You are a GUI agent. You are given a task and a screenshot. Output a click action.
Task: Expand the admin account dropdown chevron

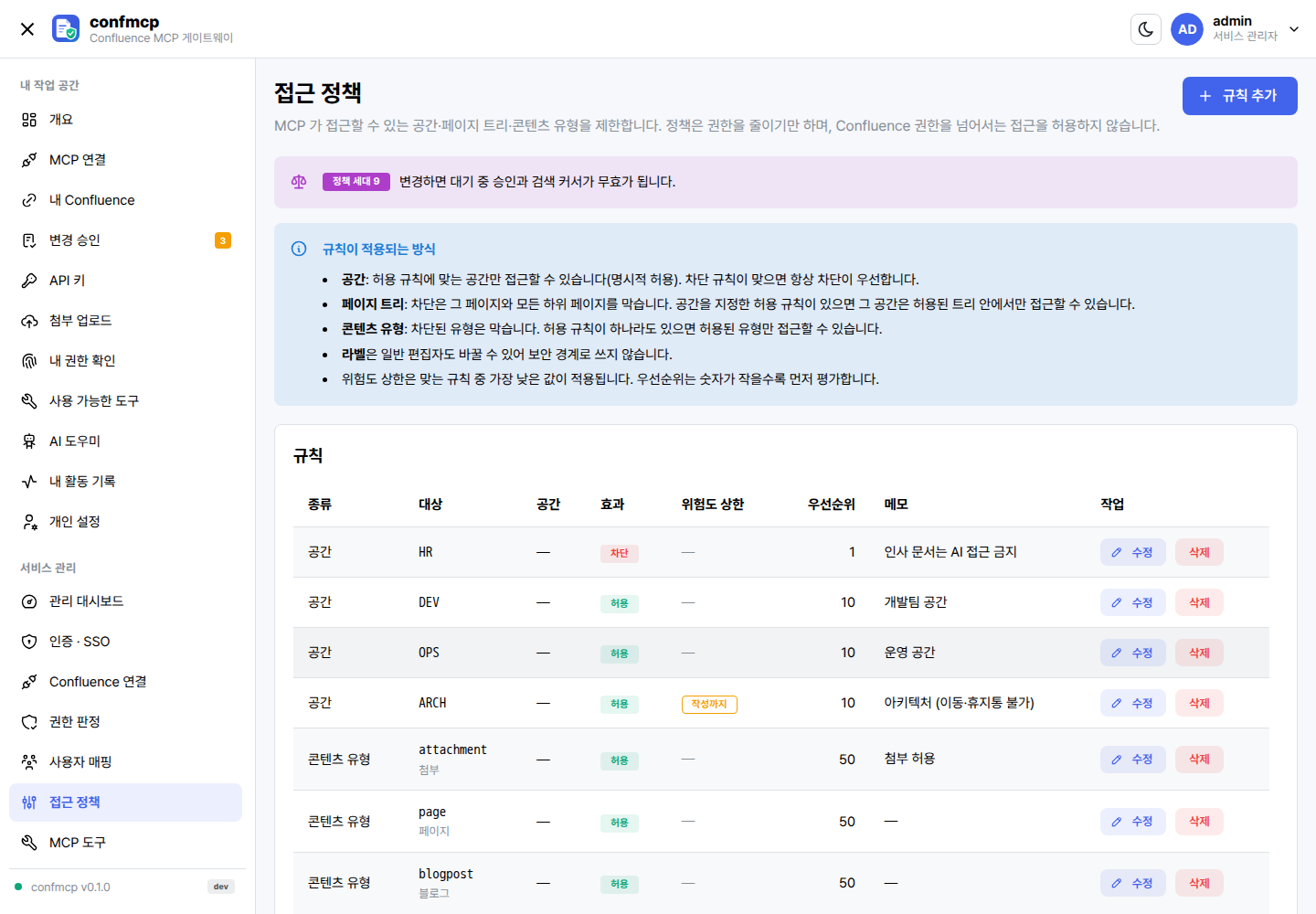1294,29
